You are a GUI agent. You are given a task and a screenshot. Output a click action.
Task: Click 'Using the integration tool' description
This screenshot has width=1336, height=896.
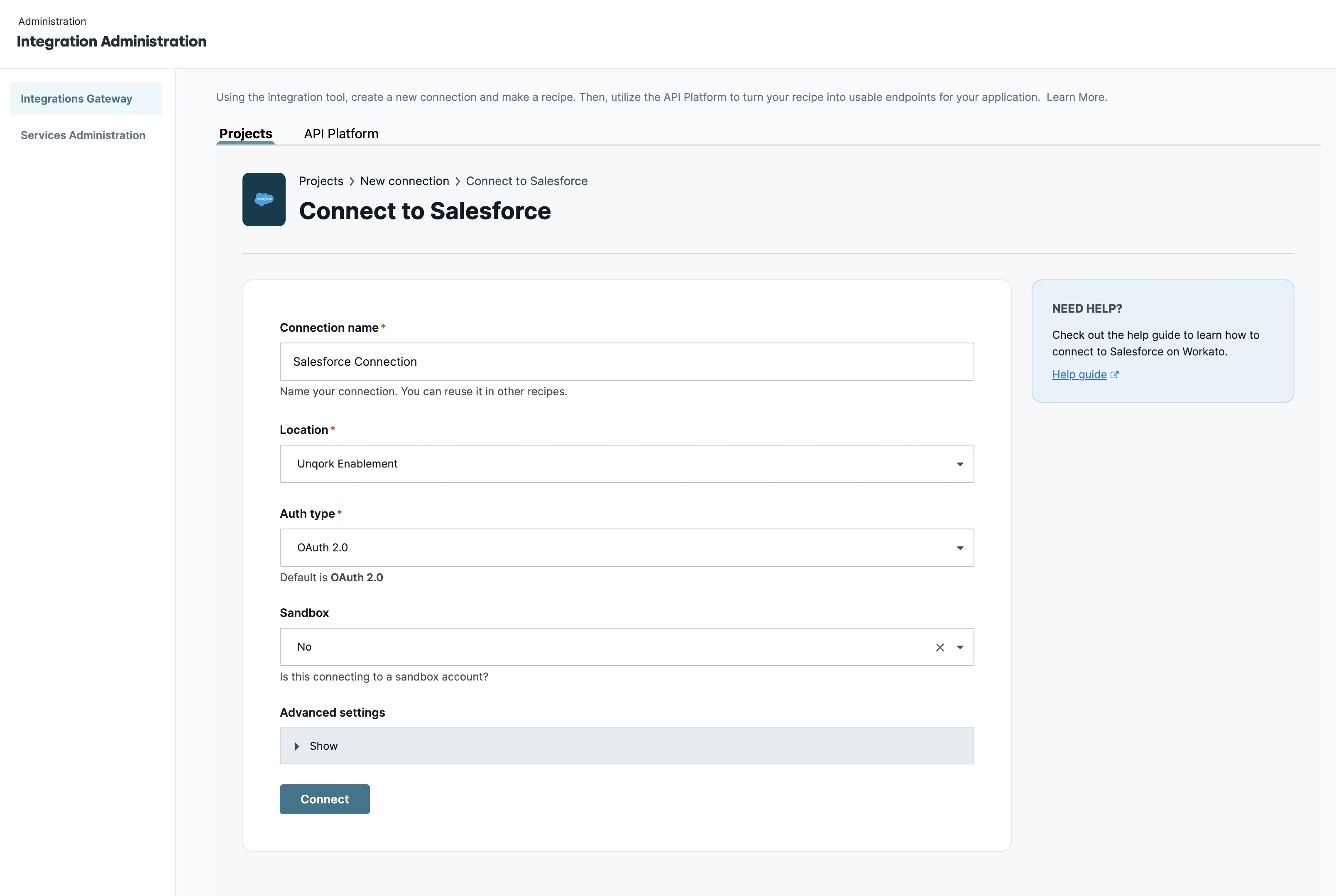627,97
